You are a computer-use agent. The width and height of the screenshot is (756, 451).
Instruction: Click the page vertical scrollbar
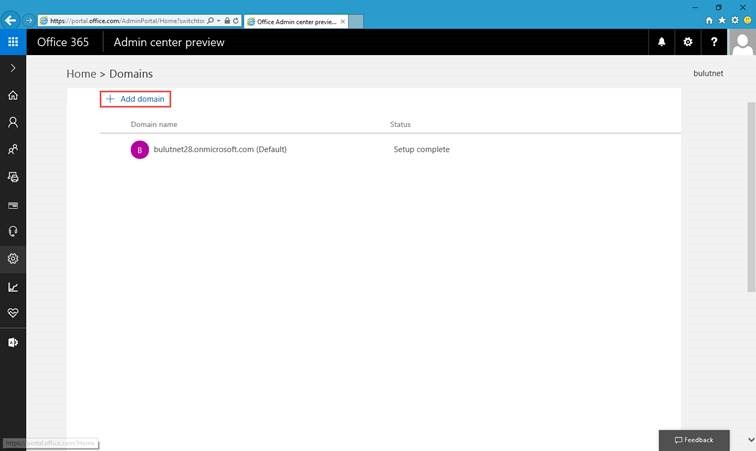(x=751, y=197)
